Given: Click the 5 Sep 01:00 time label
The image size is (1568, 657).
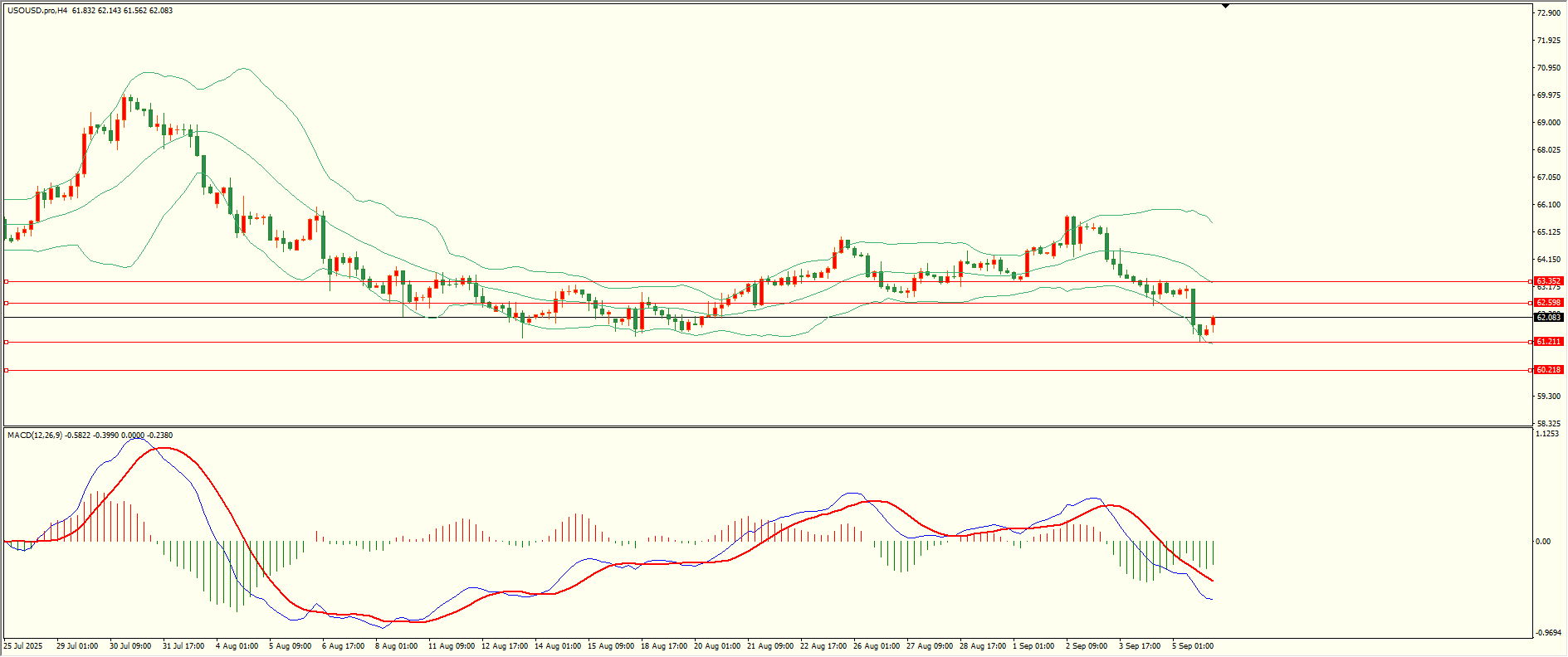Looking at the screenshot, I should point(1192,646).
